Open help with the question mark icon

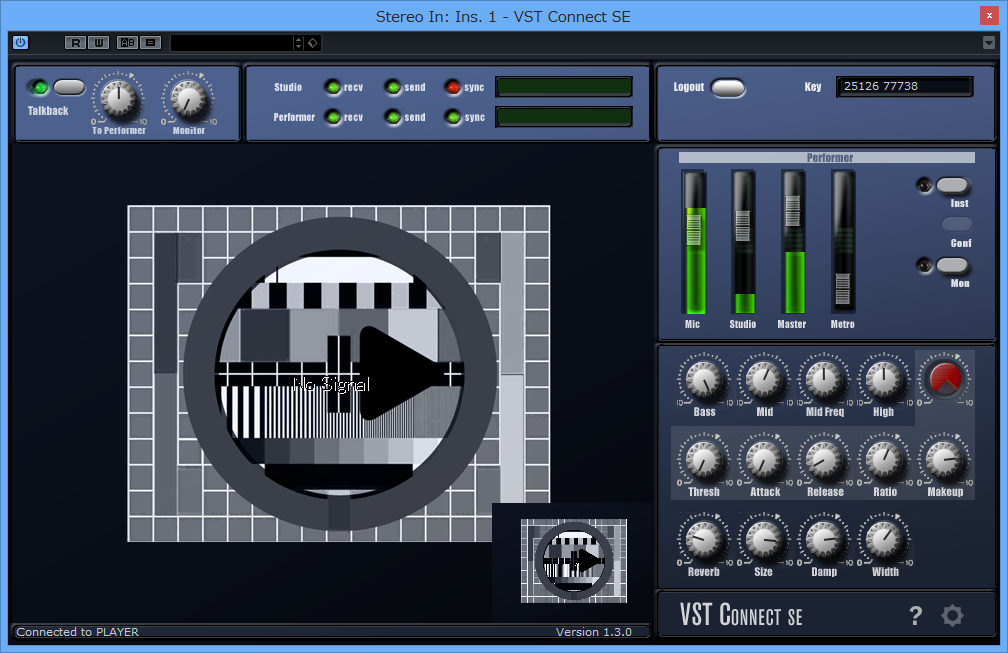[916, 616]
